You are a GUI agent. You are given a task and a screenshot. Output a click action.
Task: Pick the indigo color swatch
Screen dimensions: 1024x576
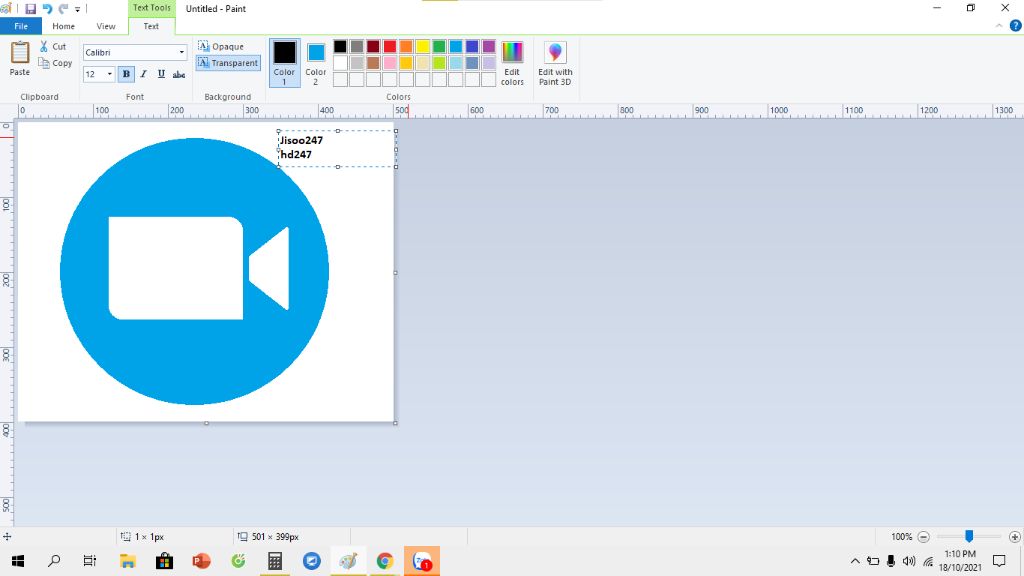pos(472,46)
